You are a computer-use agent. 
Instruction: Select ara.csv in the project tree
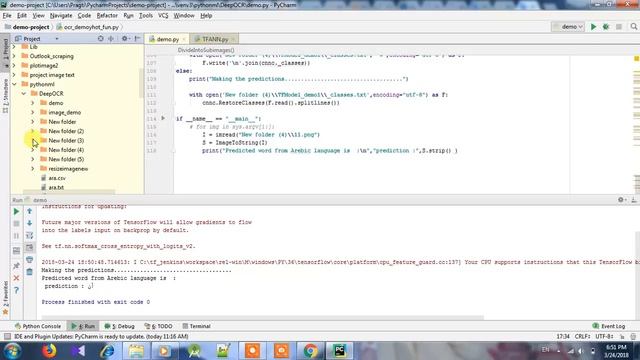point(57,178)
